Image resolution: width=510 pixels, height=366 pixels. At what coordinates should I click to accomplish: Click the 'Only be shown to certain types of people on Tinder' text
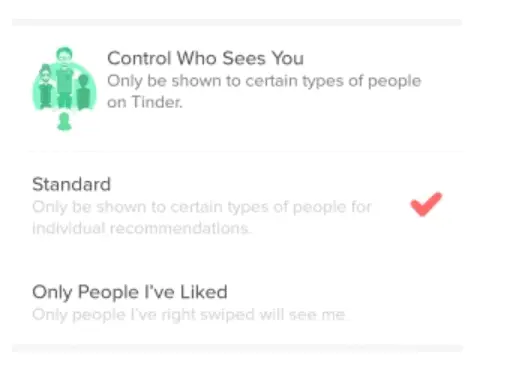pyautogui.click(x=264, y=91)
